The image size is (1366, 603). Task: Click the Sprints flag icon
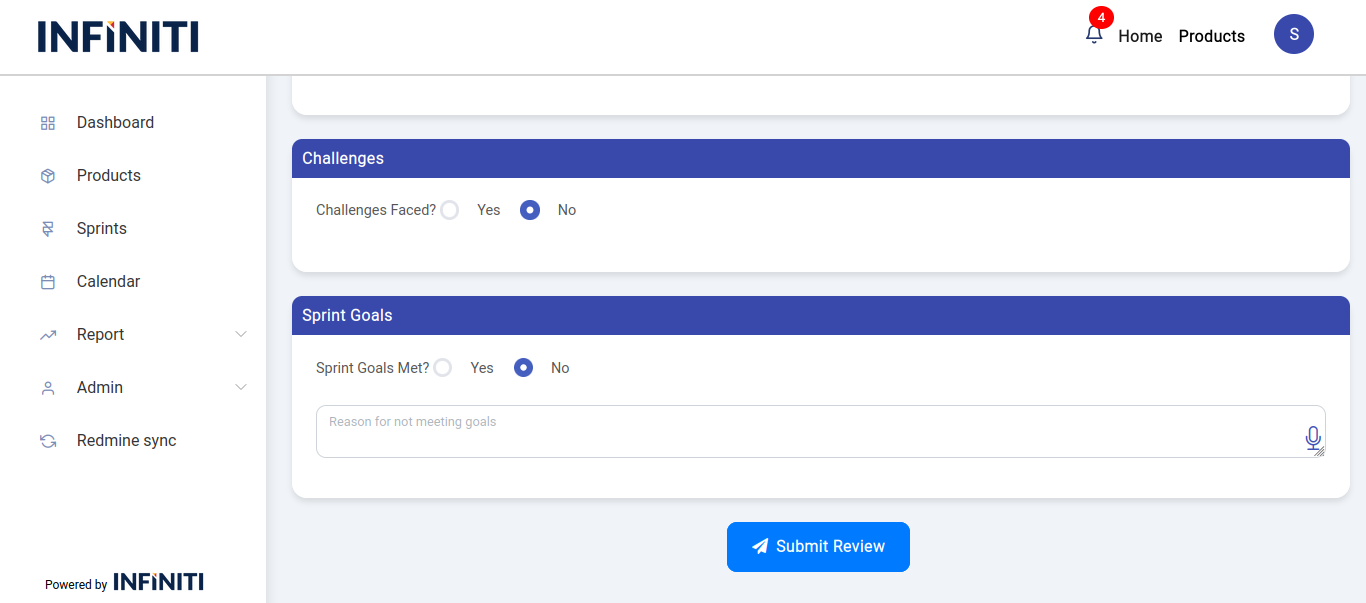coord(48,229)
